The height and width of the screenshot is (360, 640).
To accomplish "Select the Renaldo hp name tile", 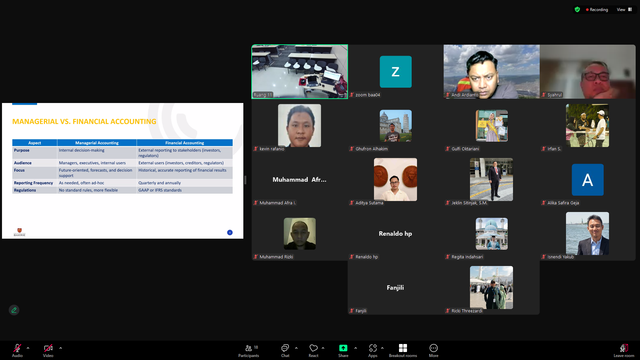I will [396, 233].
